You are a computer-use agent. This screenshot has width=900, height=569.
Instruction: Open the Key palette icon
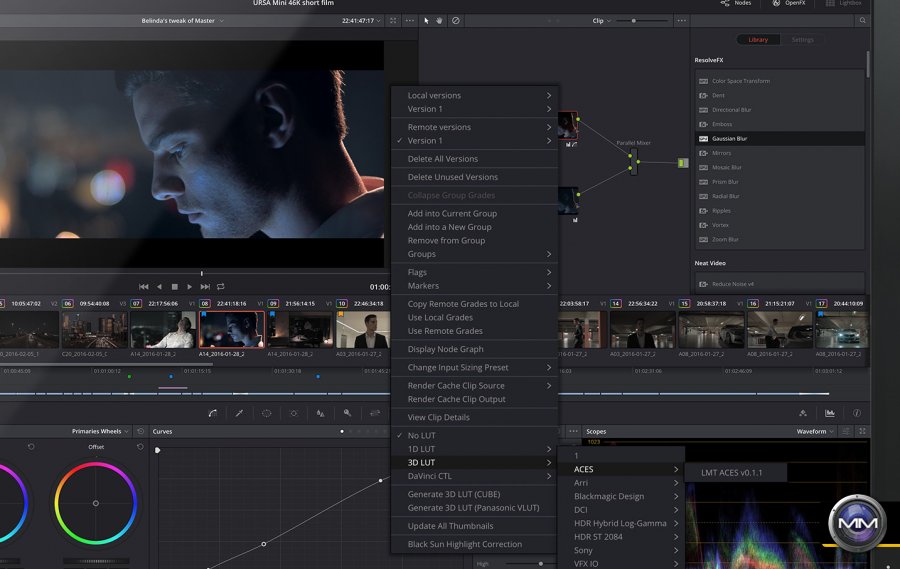pos(347,413)
